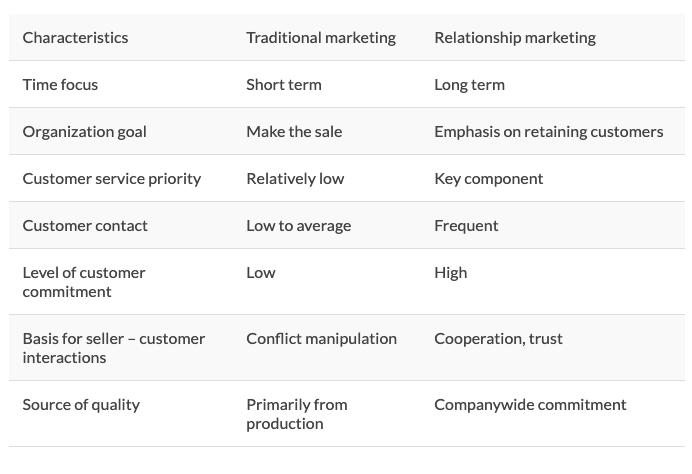Viewport: 692px width, 474px height.
Task: Click Level of customer commitment label
Action: click(84, 282)
